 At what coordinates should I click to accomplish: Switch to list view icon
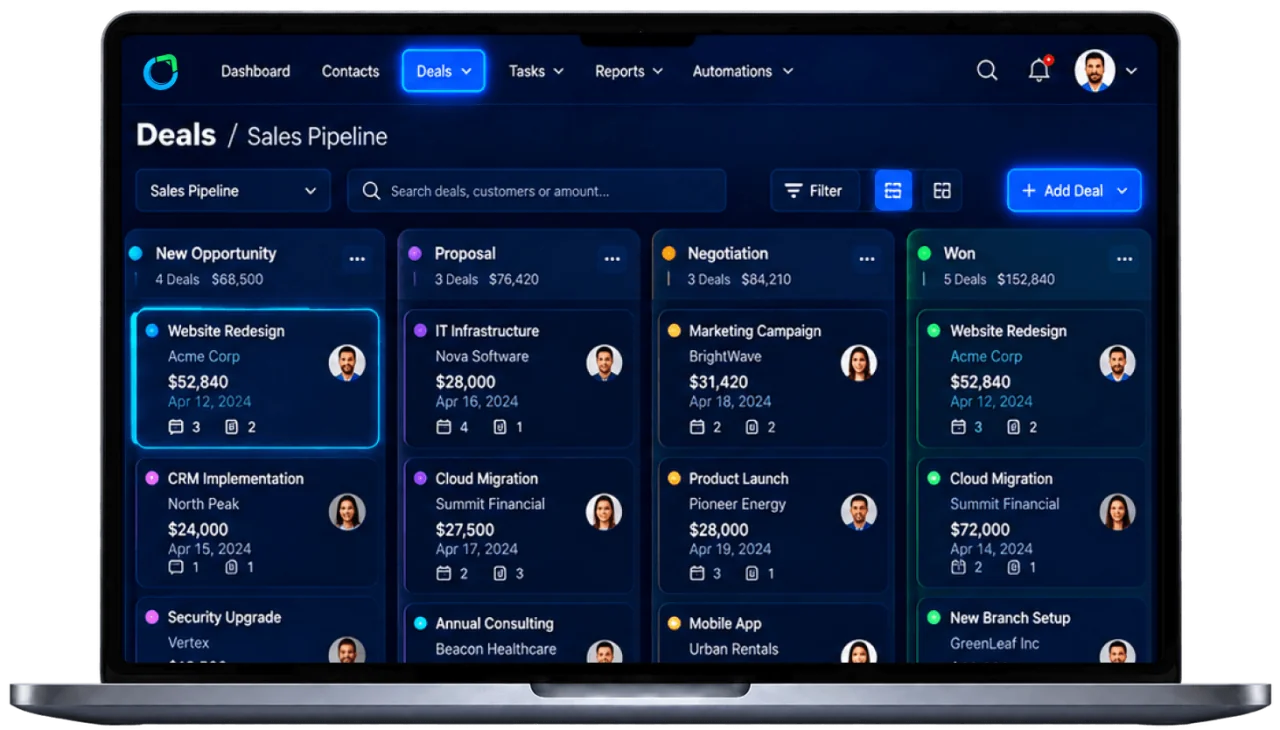pyautogui.click(x=893, y=190)
